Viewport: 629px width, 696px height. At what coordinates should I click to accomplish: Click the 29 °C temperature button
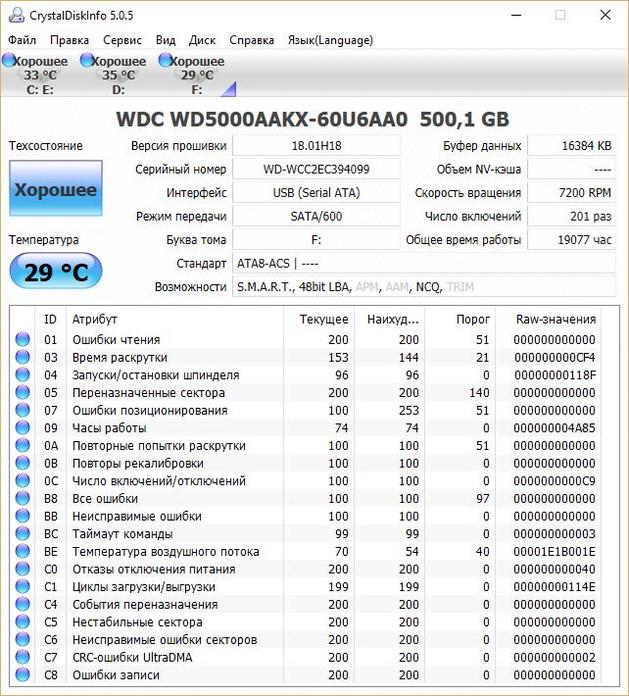tap(56, 271)
